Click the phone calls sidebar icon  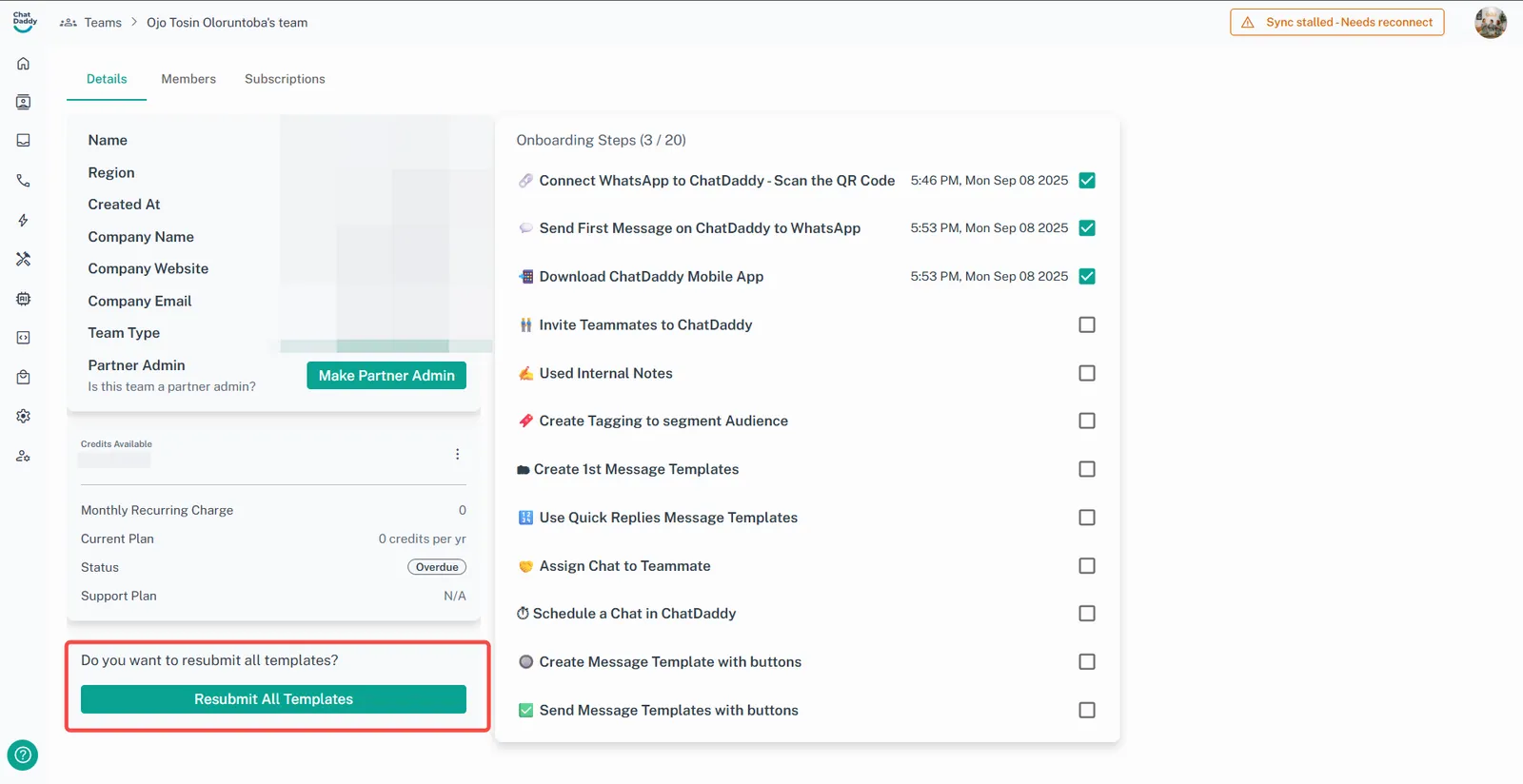pos(24,181)
